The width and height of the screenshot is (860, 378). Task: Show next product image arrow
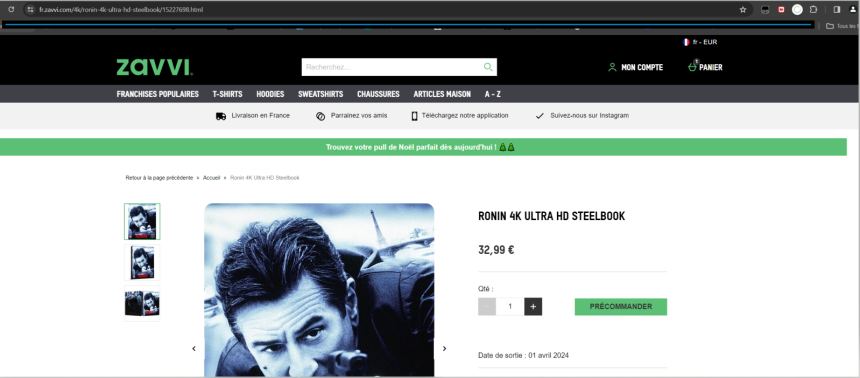(444, 348)
